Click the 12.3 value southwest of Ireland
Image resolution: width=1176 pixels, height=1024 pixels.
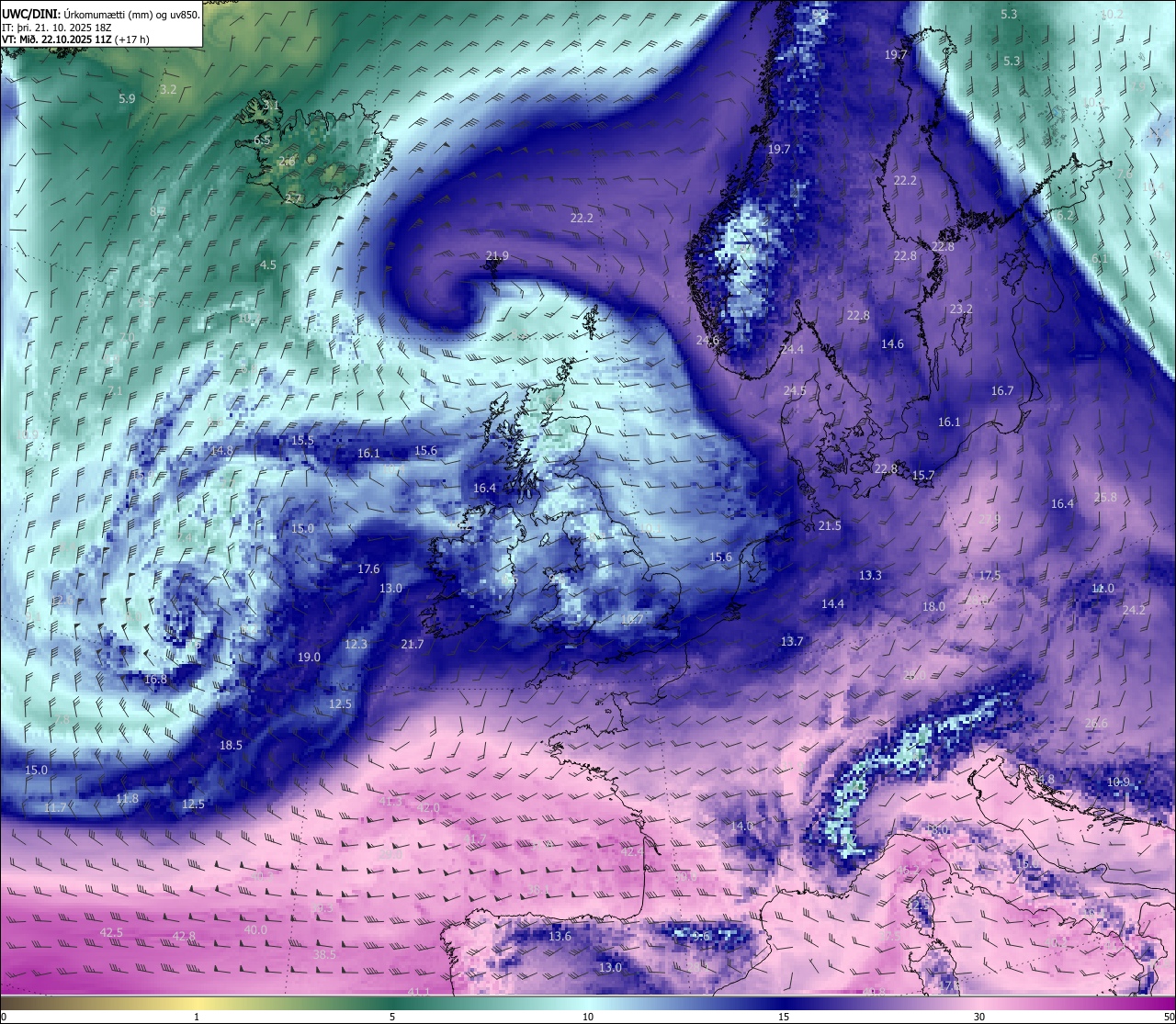pyautogui.click(x=356, y=644)
